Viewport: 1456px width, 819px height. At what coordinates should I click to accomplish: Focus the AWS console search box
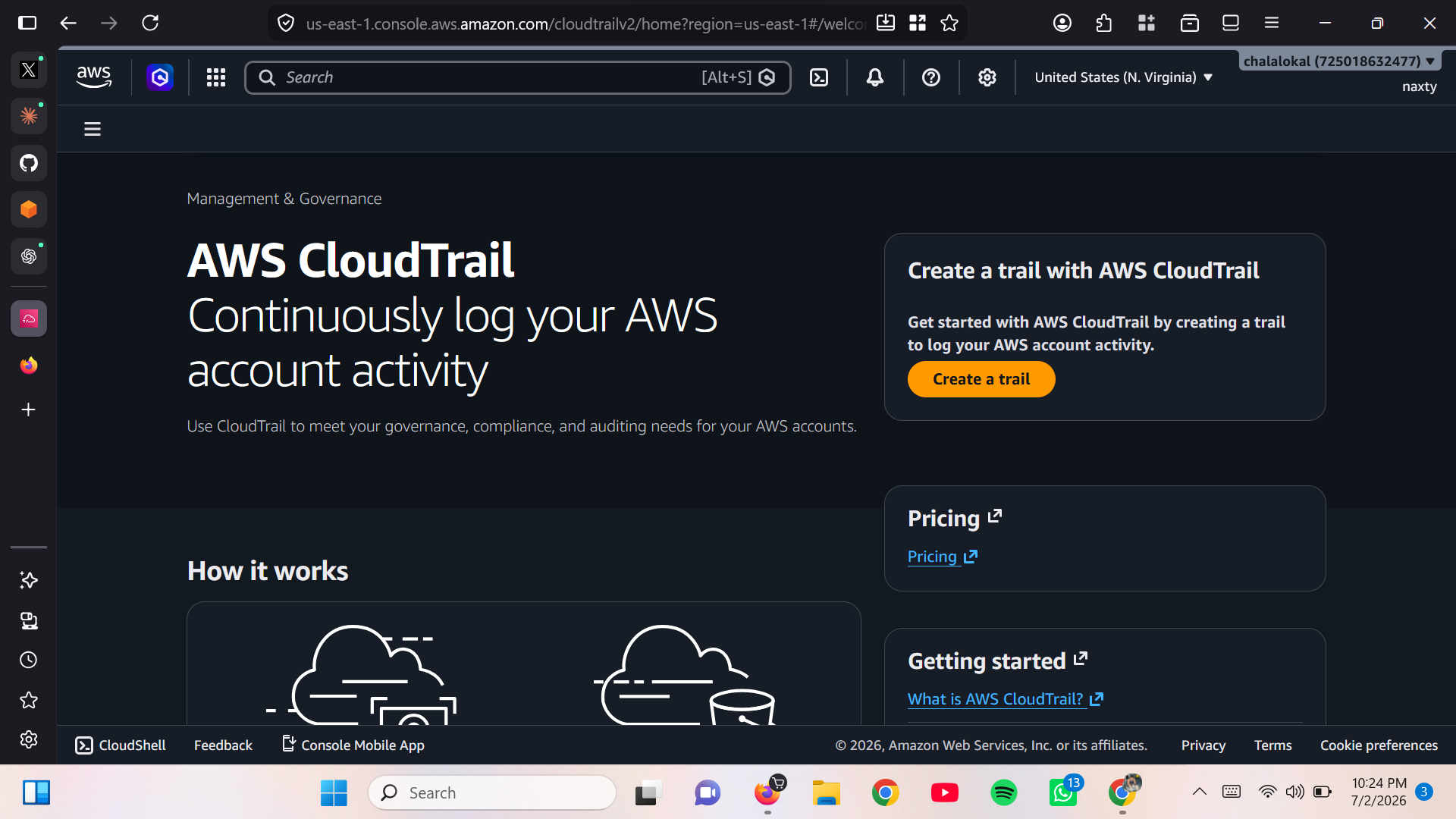pos(518,77)
